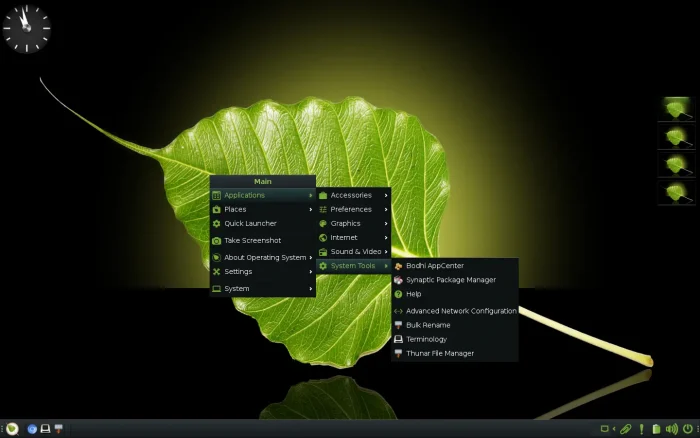700x438 pixels.
Task: Click the power button icon in tray
Action: pos(688,429)
